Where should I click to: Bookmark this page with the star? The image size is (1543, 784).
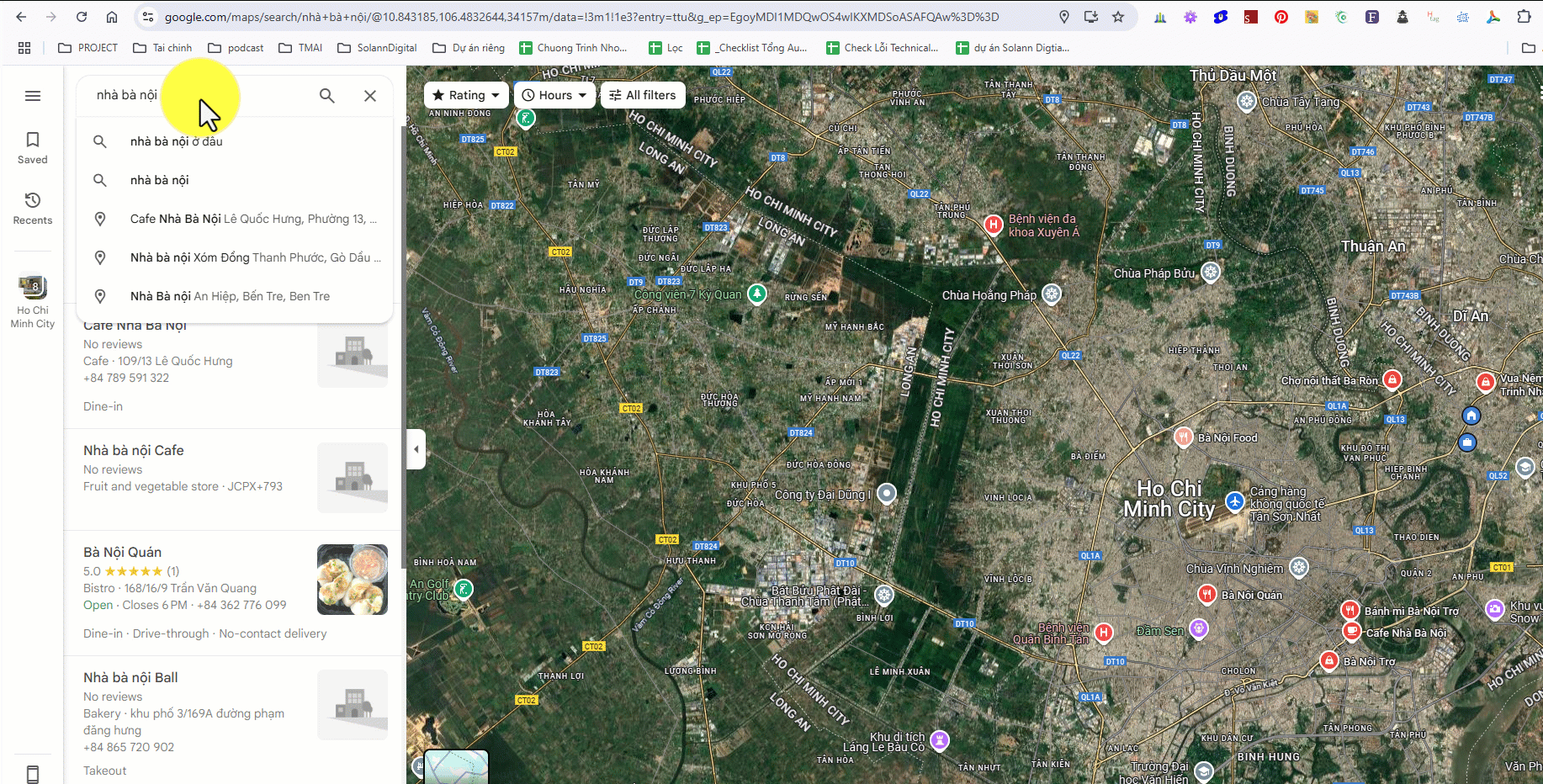(x=1118, y=17)
